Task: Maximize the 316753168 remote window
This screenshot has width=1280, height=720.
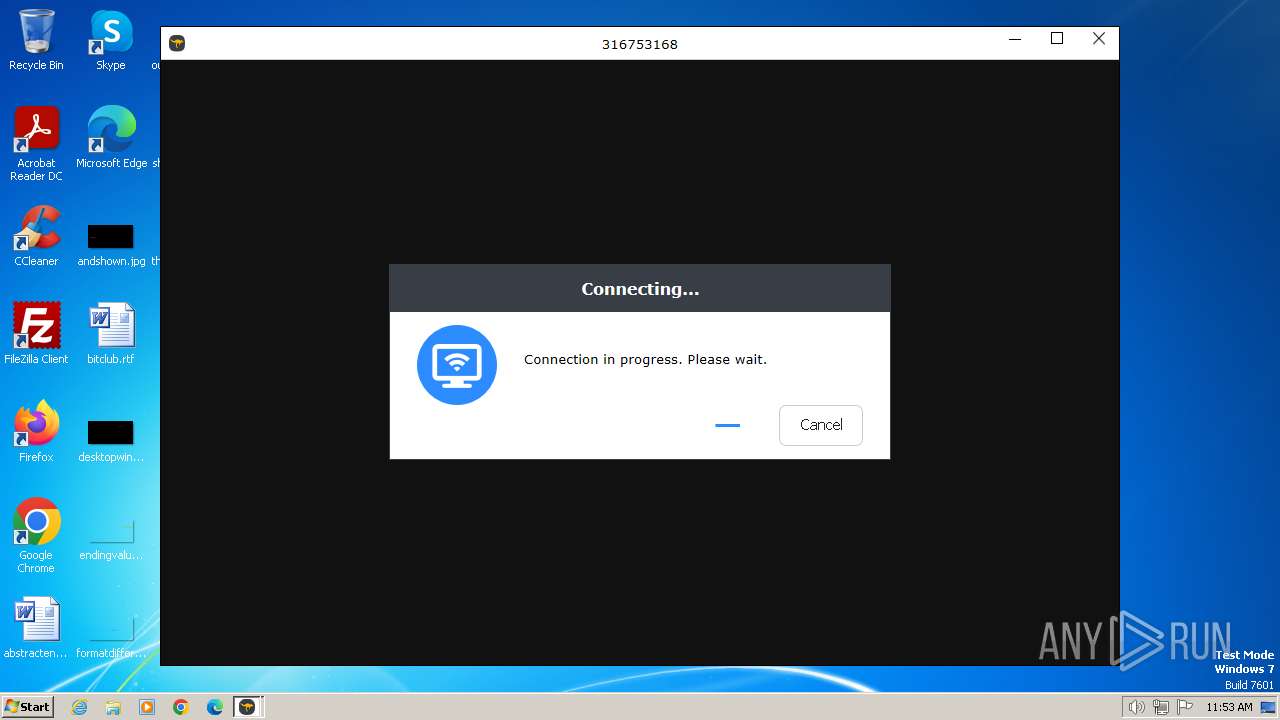Action: [1057, 39]
